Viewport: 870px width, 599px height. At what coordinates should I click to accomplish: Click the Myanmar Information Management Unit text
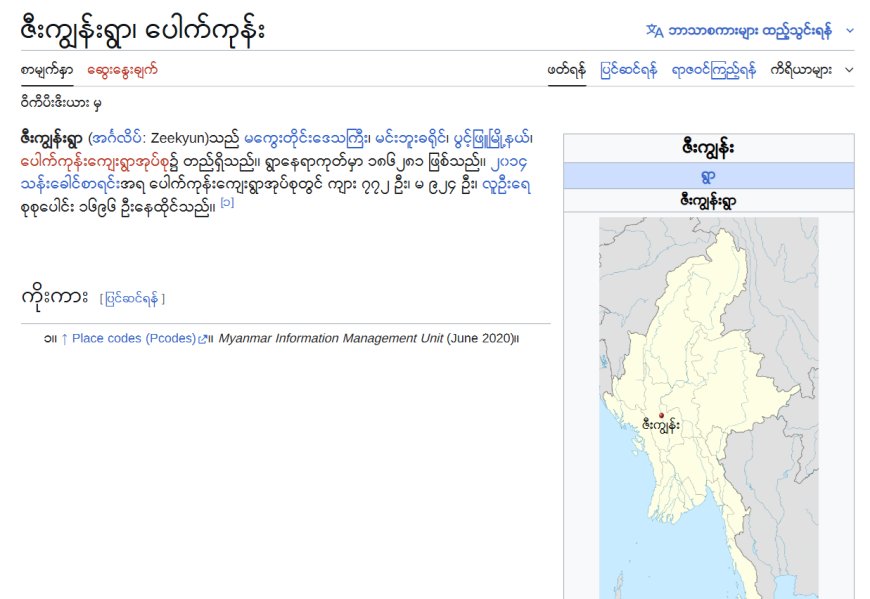pos(331,338)
